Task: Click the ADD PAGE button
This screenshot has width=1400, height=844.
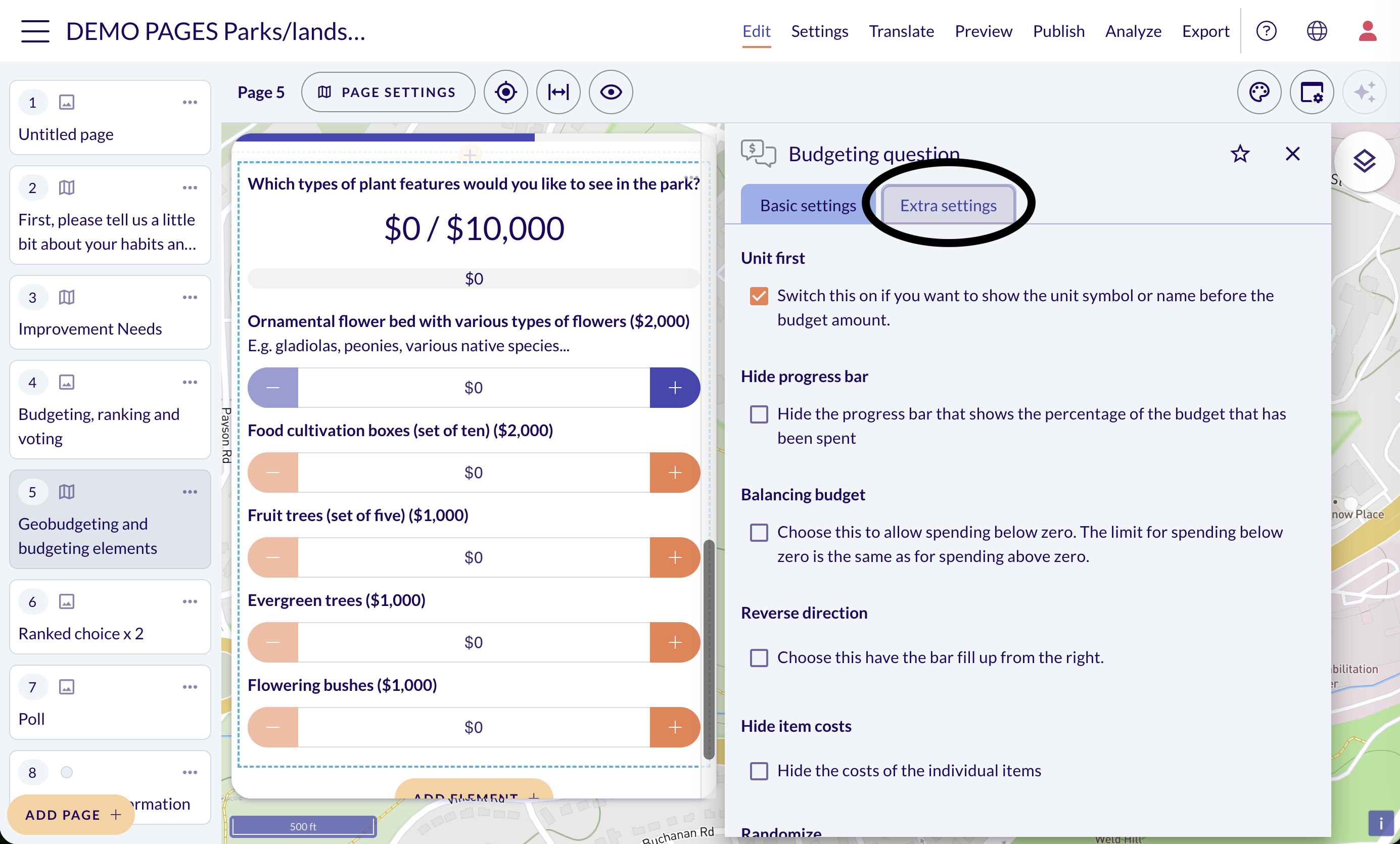Action: coord(72,815)
